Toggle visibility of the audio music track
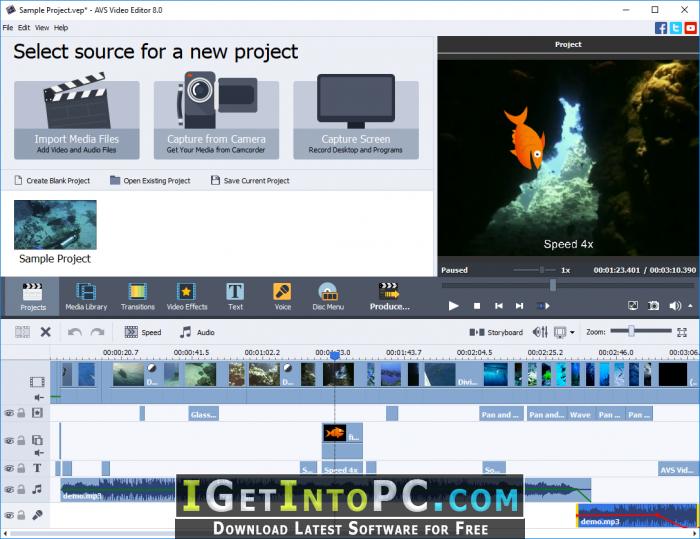This screenshot has width=700, height=539. point(9,489)
